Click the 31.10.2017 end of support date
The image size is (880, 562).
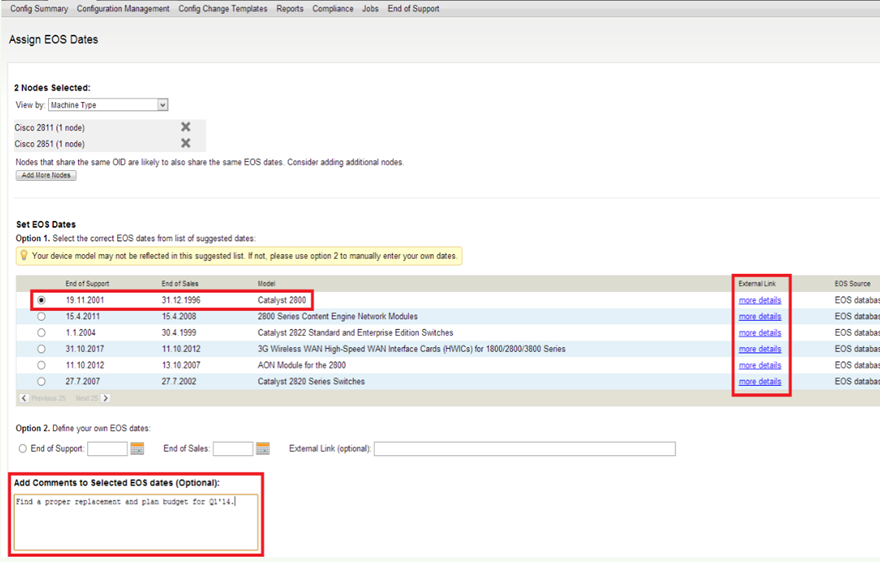tap(85, 349)
